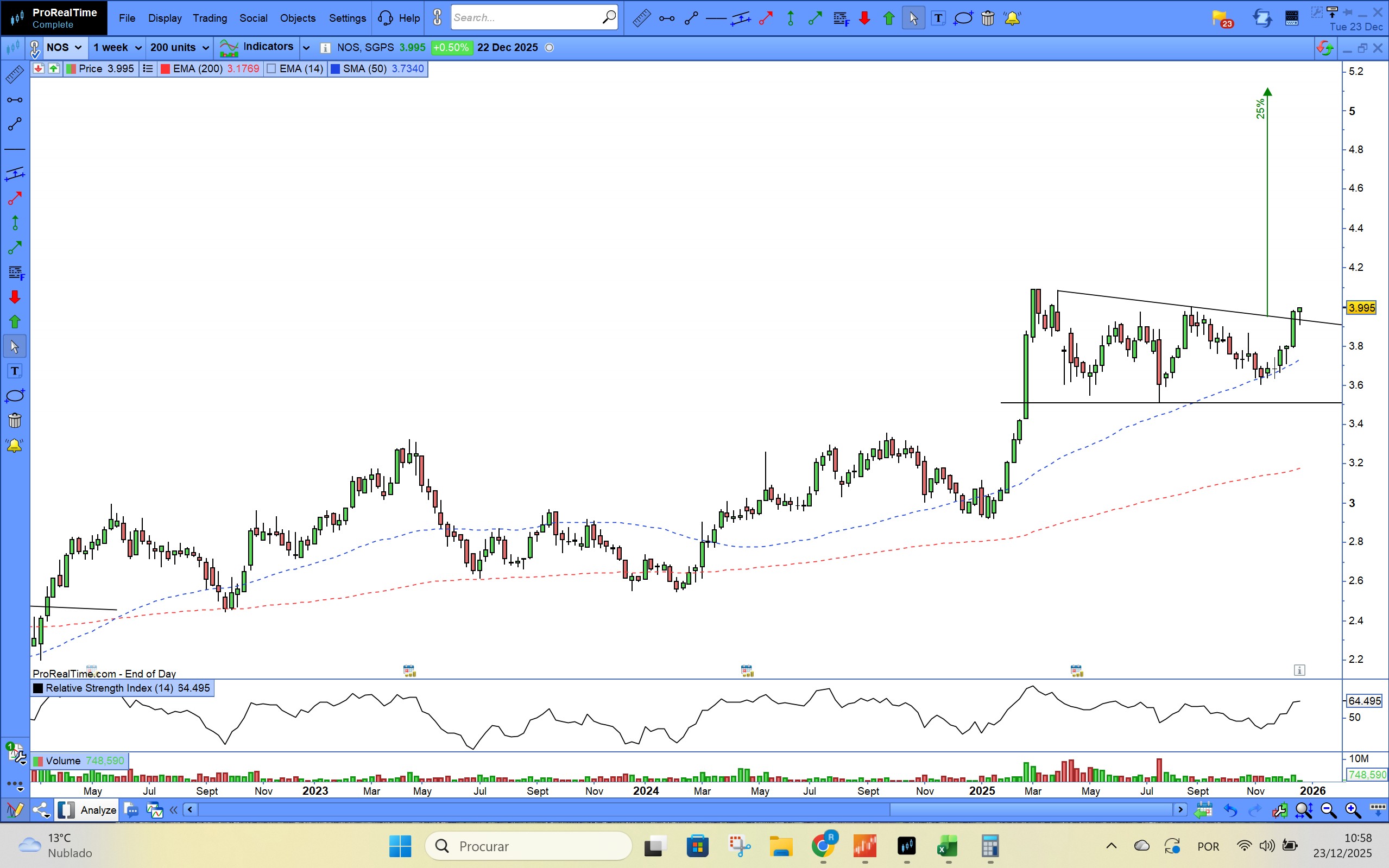Screen dimensions: 1389x868
Task: Select the ellipse drawing tool in sidebar
Action: (x=15, y=396)
